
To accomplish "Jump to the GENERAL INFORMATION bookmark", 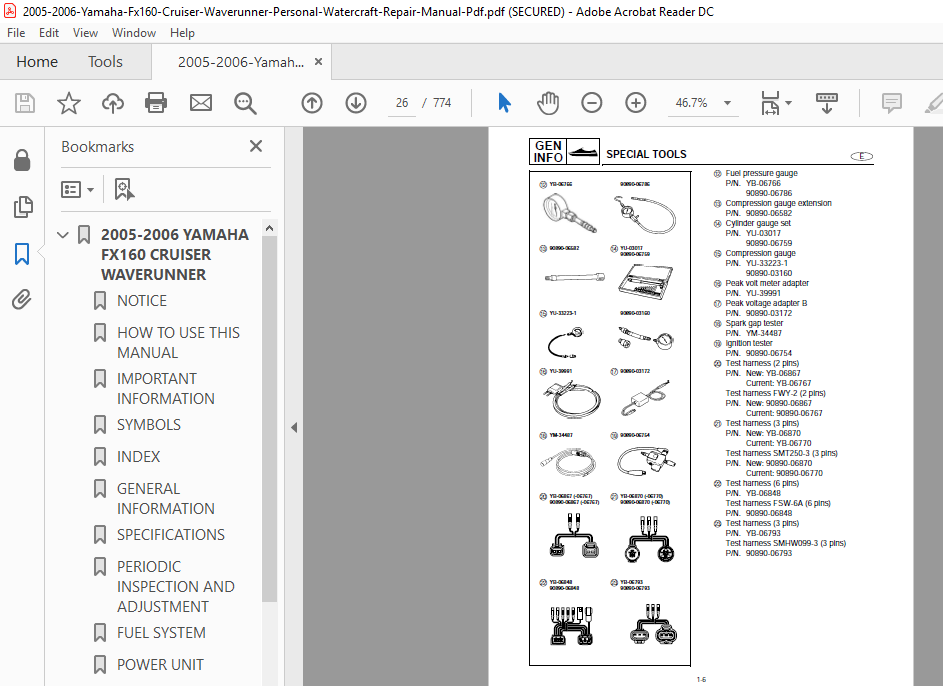I will click(166, 498).
